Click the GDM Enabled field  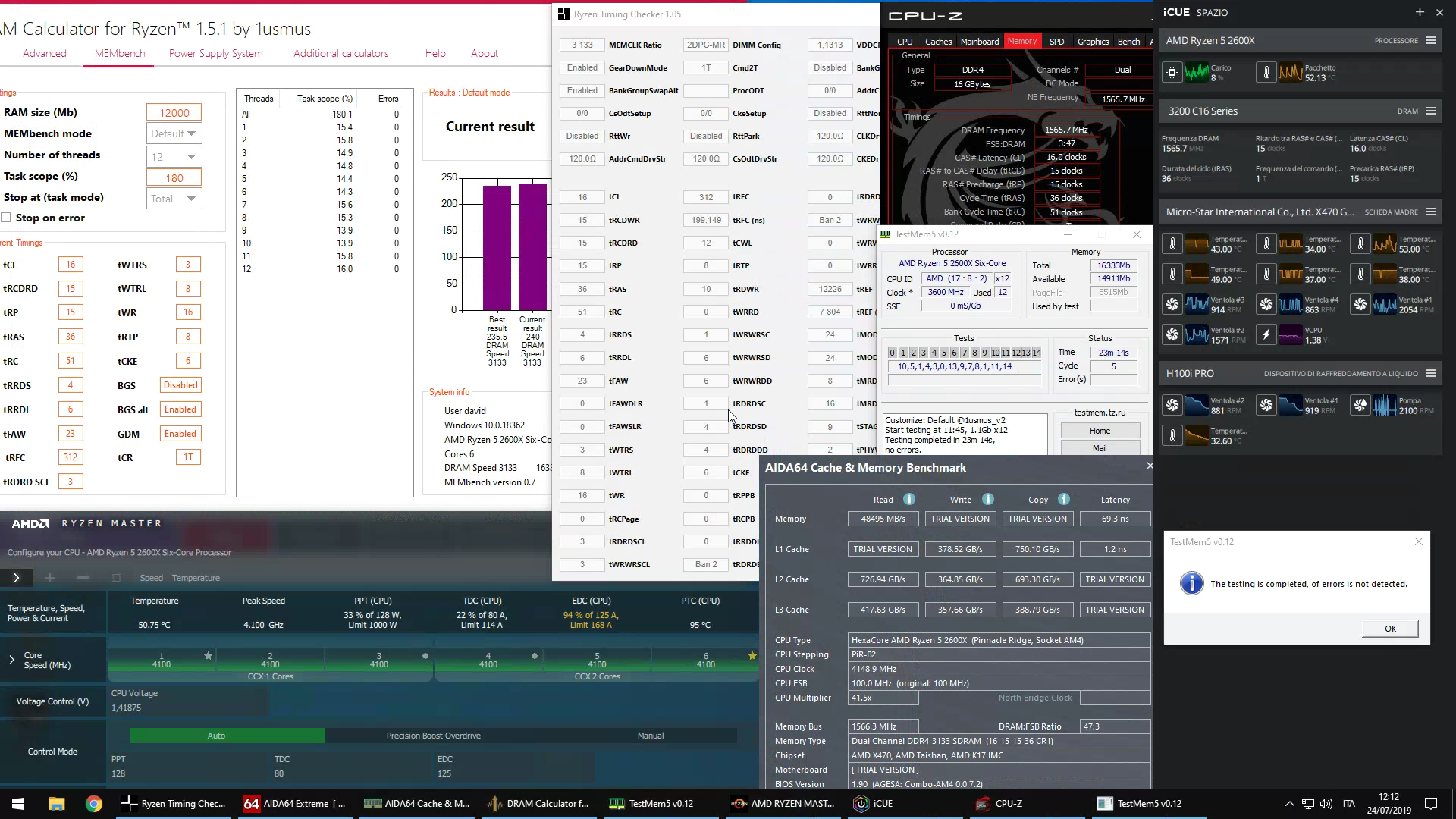pos(180,434)
